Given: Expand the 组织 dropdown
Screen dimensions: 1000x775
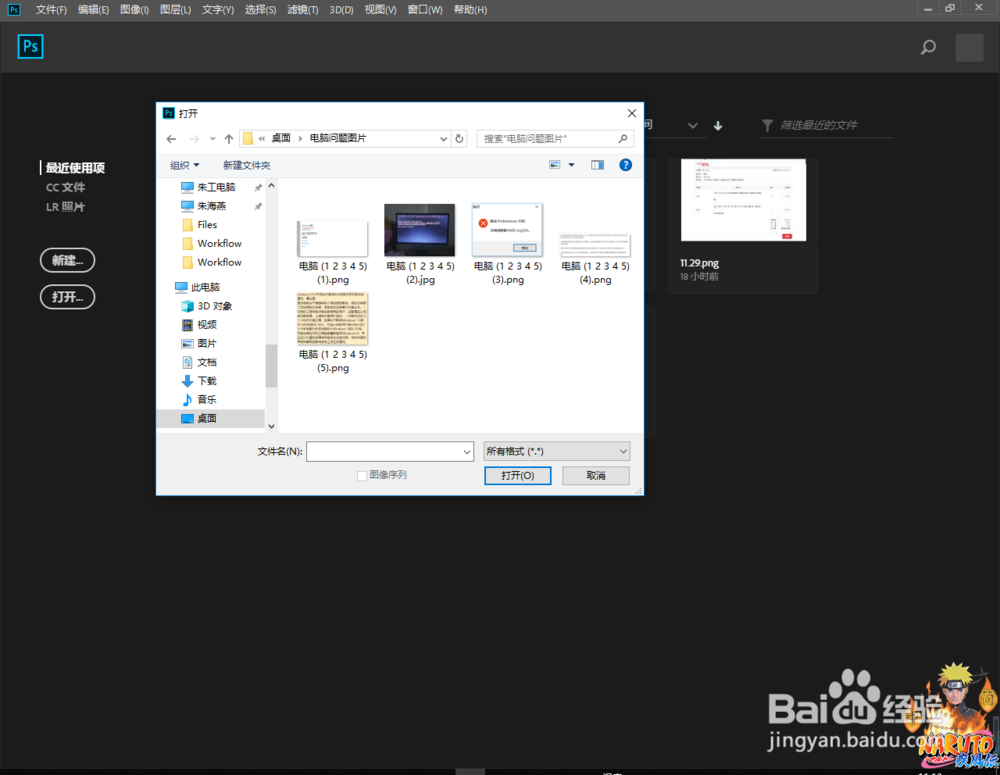Looking at the screenshot, I should pyautogui.click(x=184, y=165).
